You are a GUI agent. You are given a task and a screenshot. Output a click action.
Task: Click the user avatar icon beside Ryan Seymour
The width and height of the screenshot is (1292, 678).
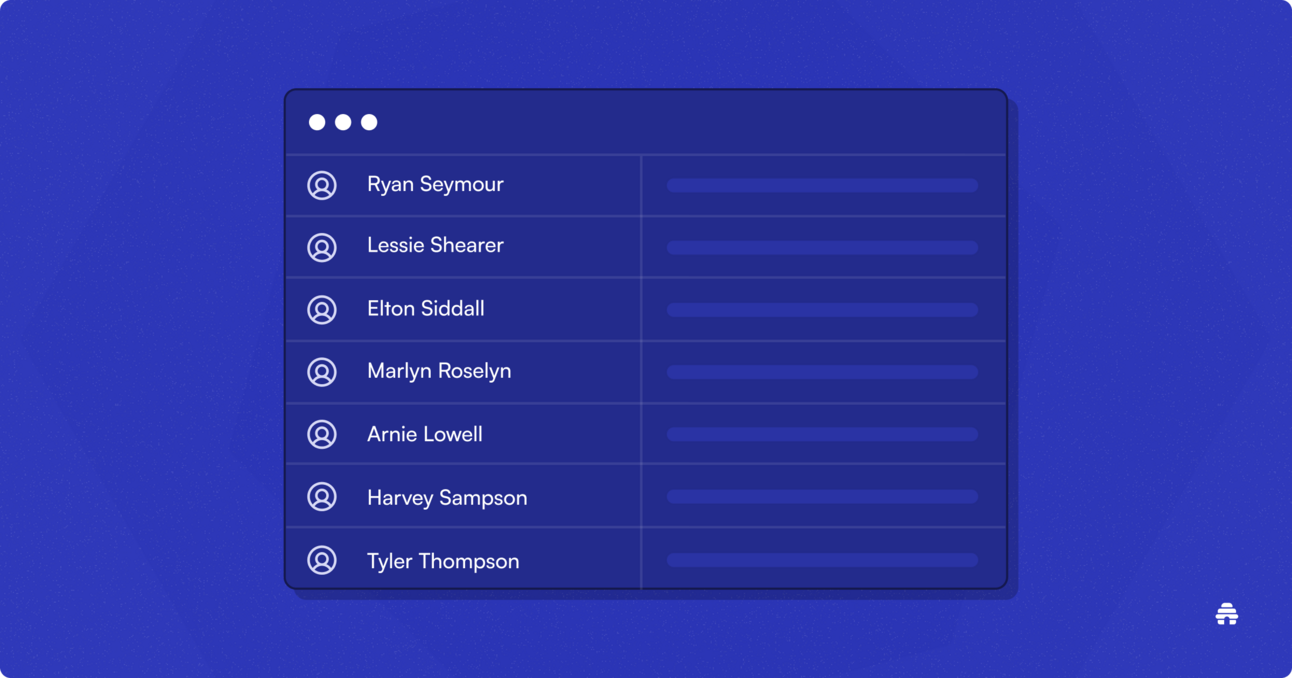pos(322,185)
